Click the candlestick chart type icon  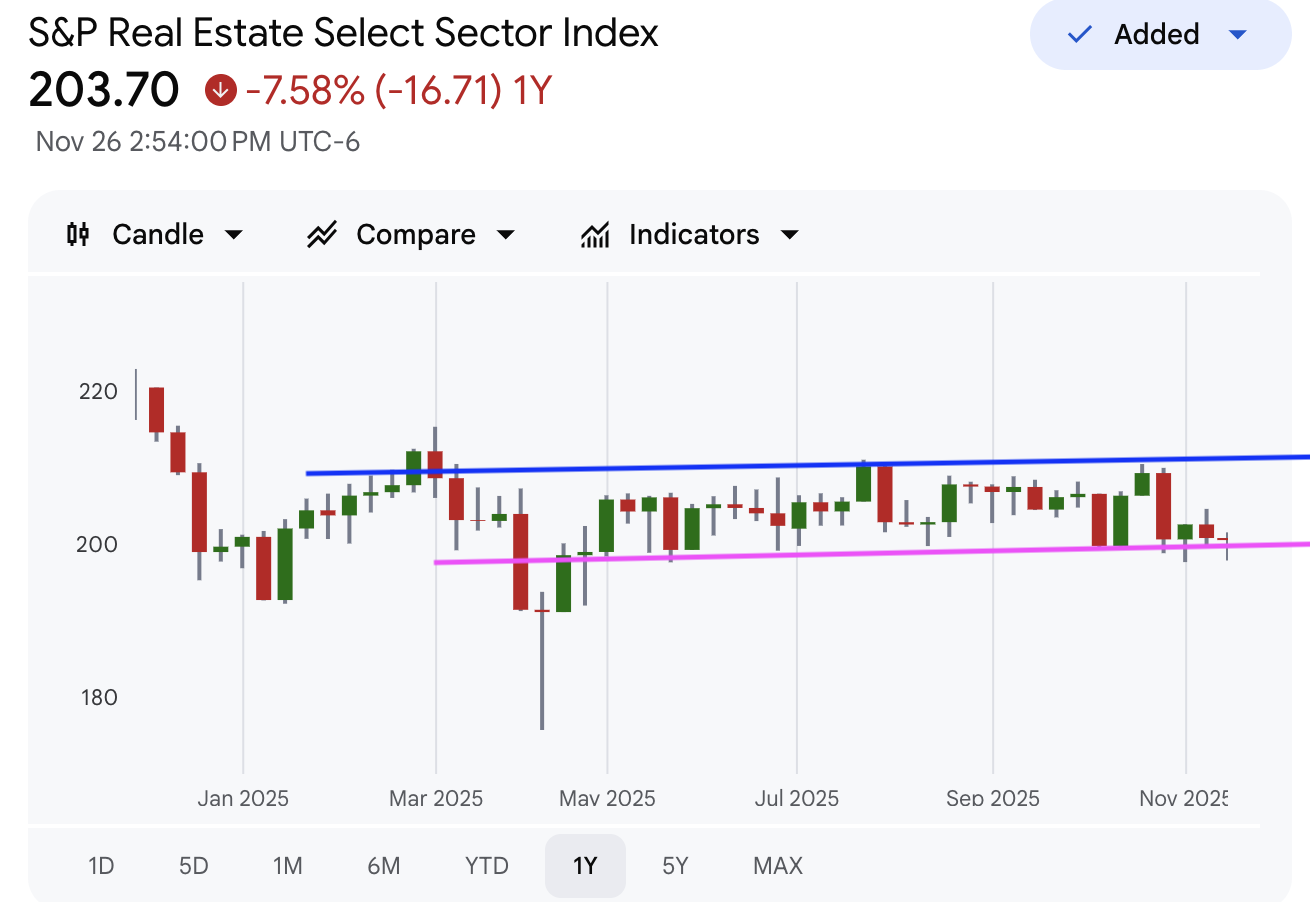tap(78, 235)
